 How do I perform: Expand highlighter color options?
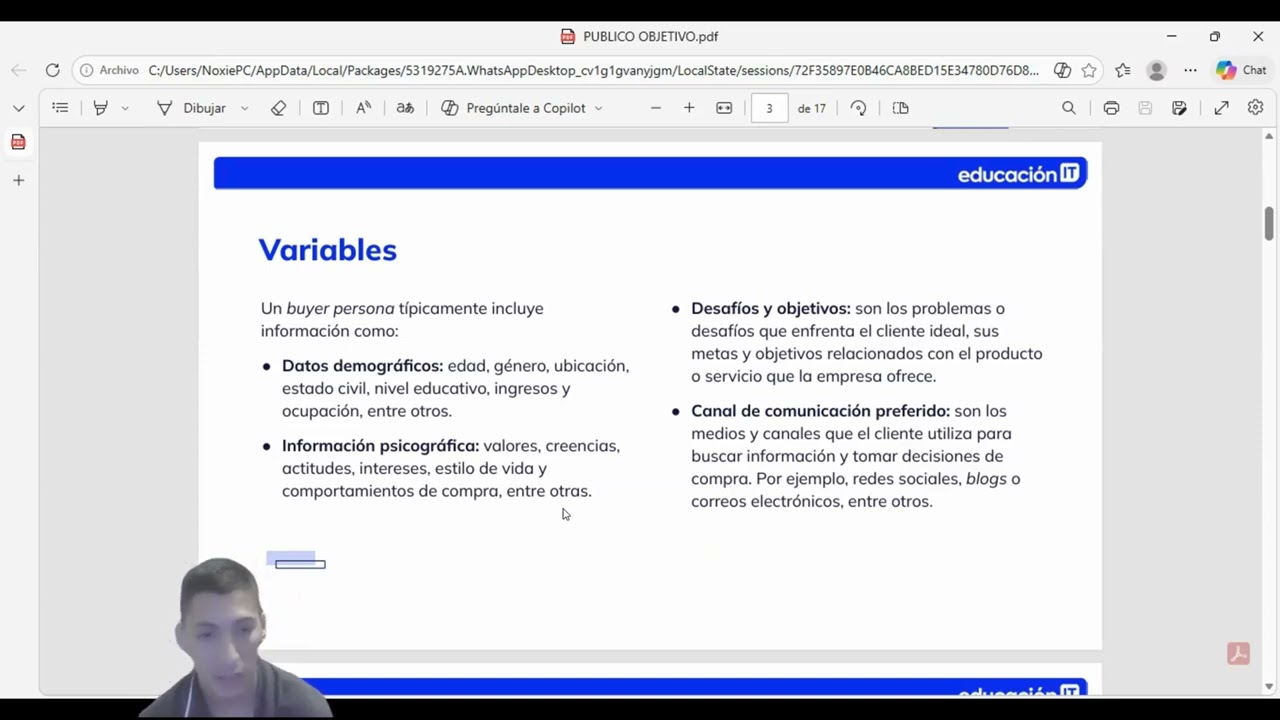(125, 108)
